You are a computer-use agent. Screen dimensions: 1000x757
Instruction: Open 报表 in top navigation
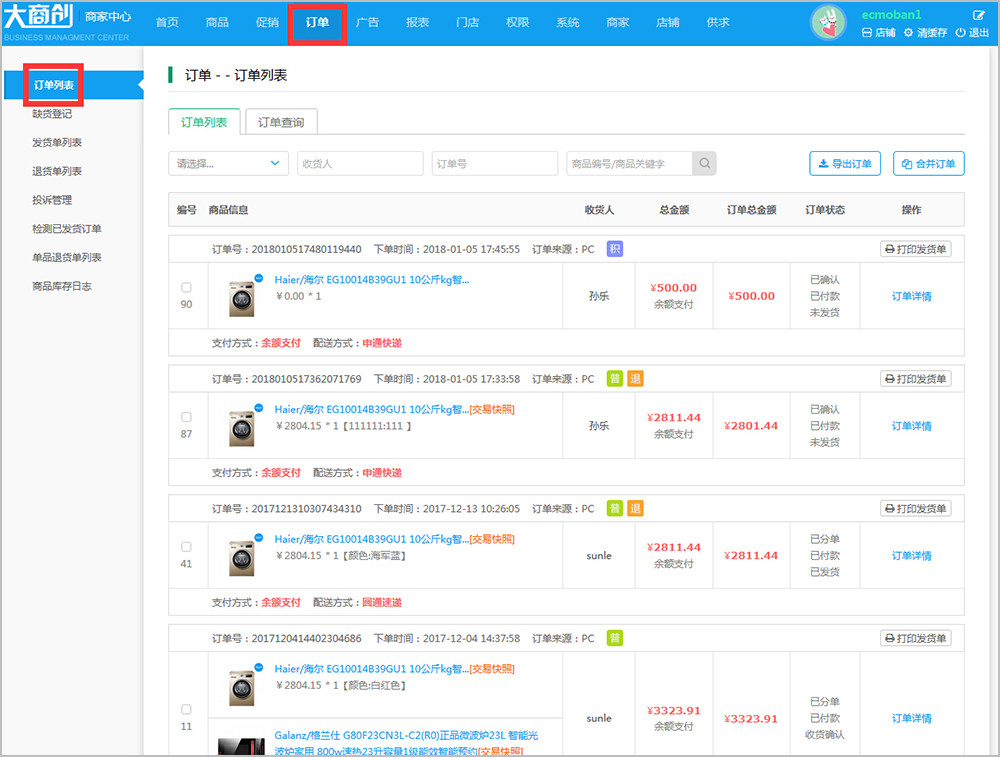click(x=418, y=22)
